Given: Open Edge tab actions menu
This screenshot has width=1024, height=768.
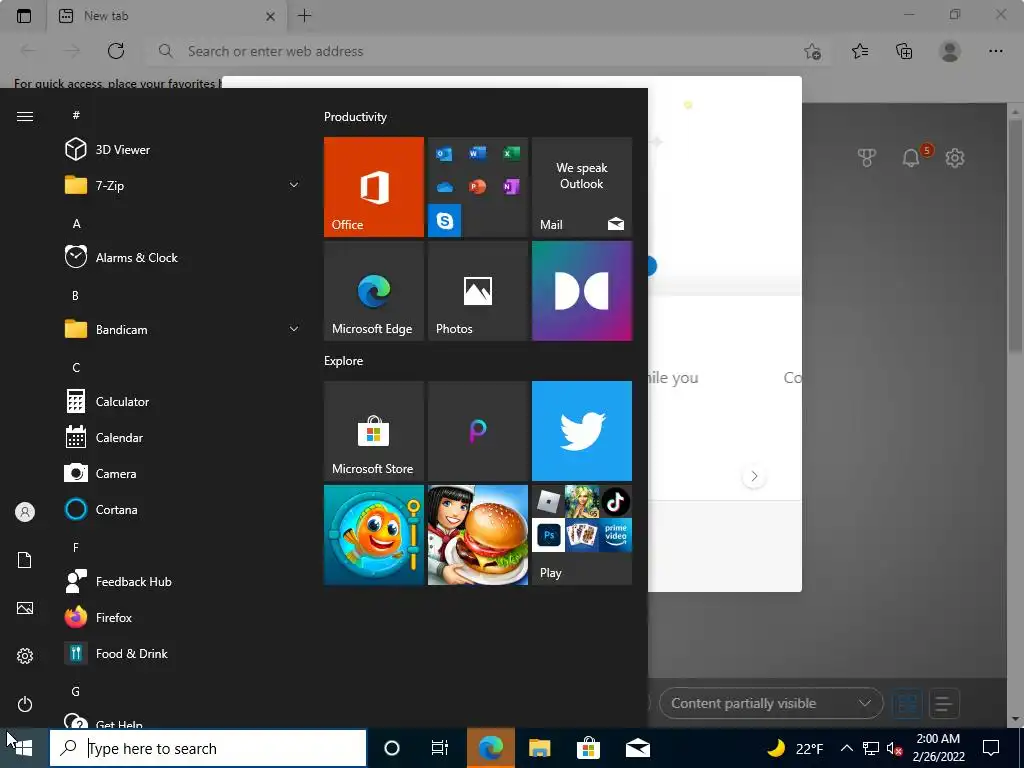Looking at the screenshot, I should [x=24, y=16].
